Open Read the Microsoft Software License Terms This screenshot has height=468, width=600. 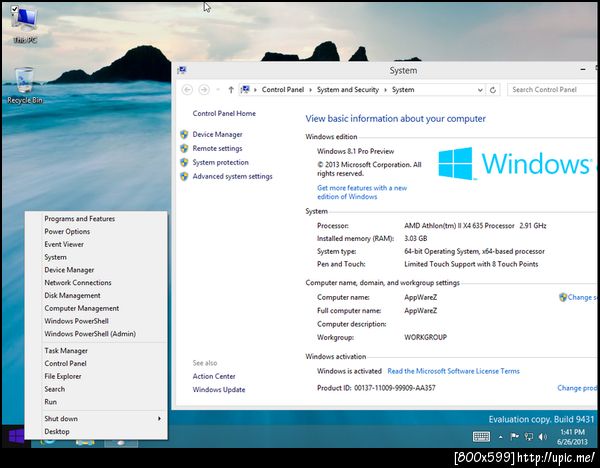click(x=453, y=371)
